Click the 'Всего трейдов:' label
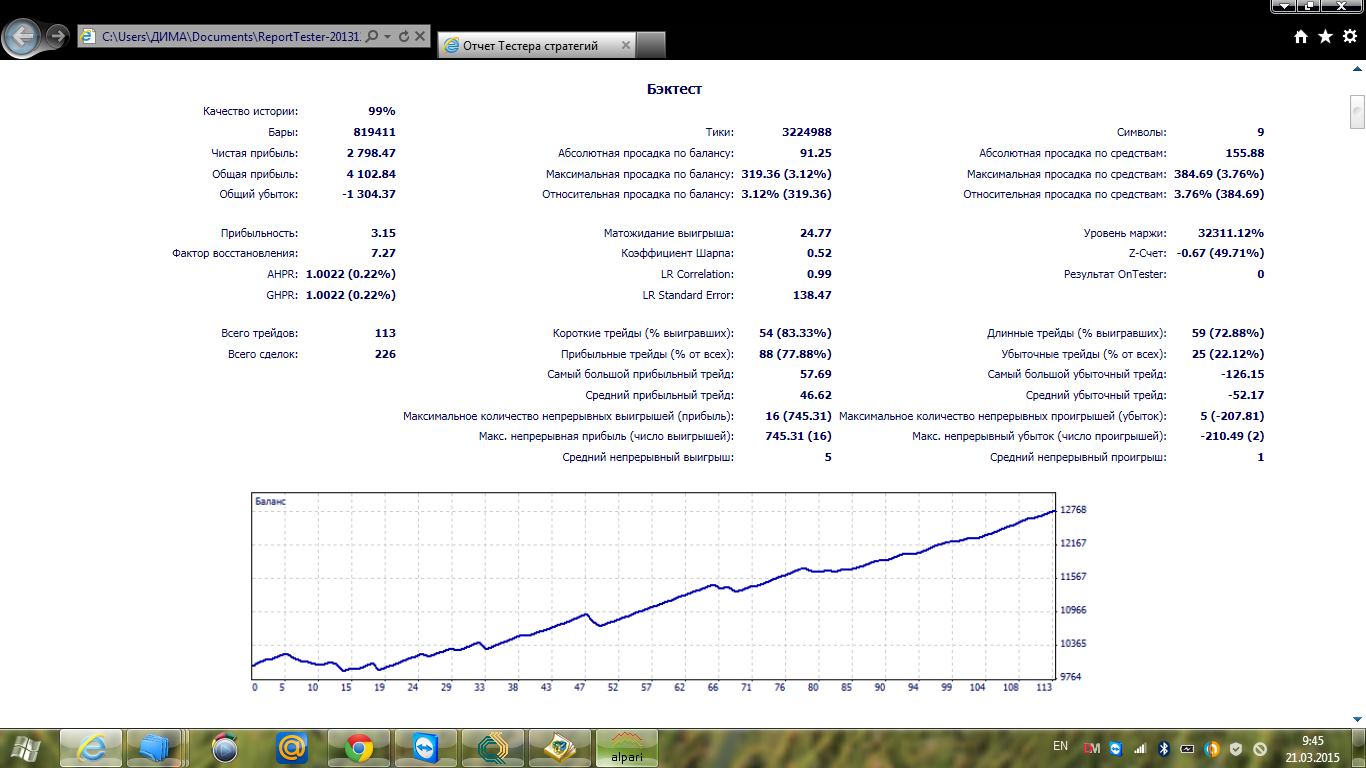 (259, 333)
